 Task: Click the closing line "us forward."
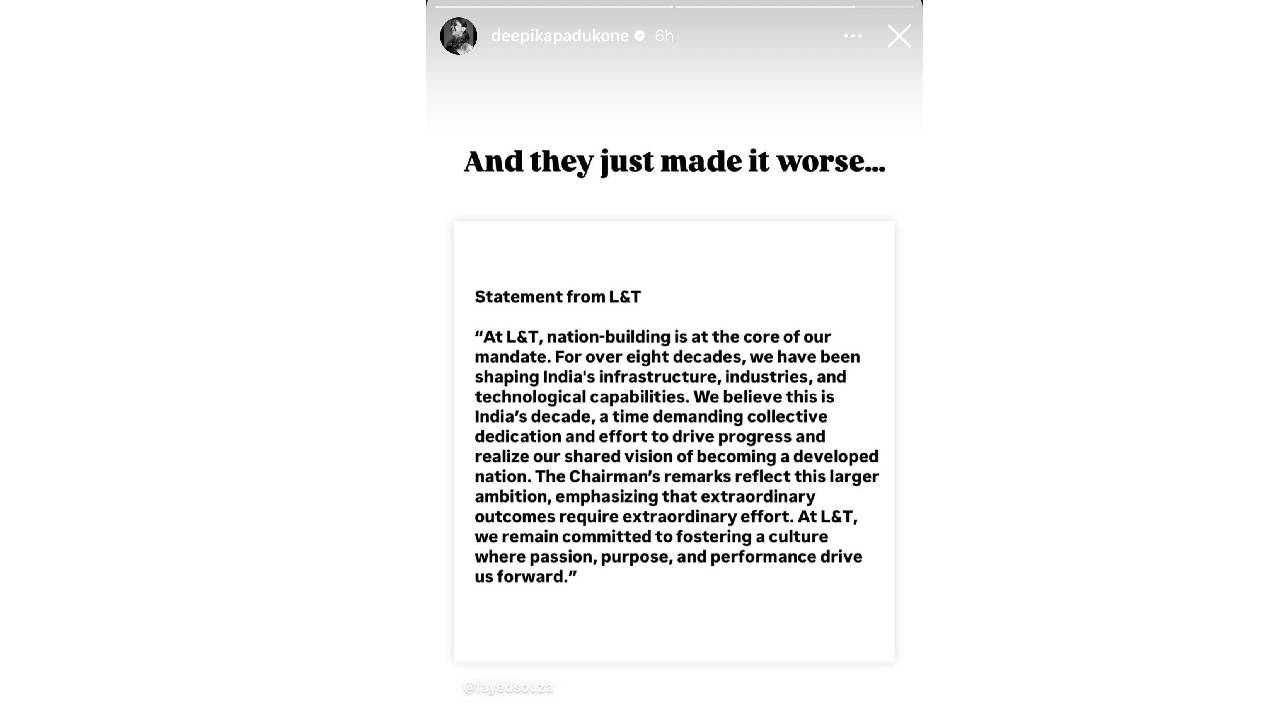525,577
